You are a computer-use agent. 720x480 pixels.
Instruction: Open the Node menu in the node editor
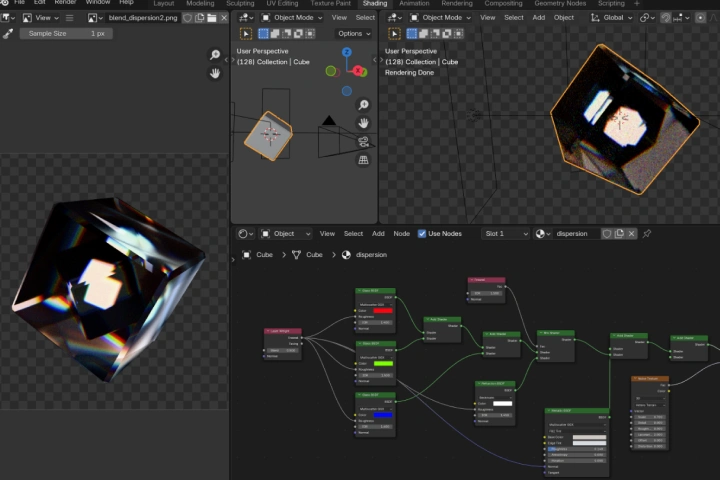[401, 234]
